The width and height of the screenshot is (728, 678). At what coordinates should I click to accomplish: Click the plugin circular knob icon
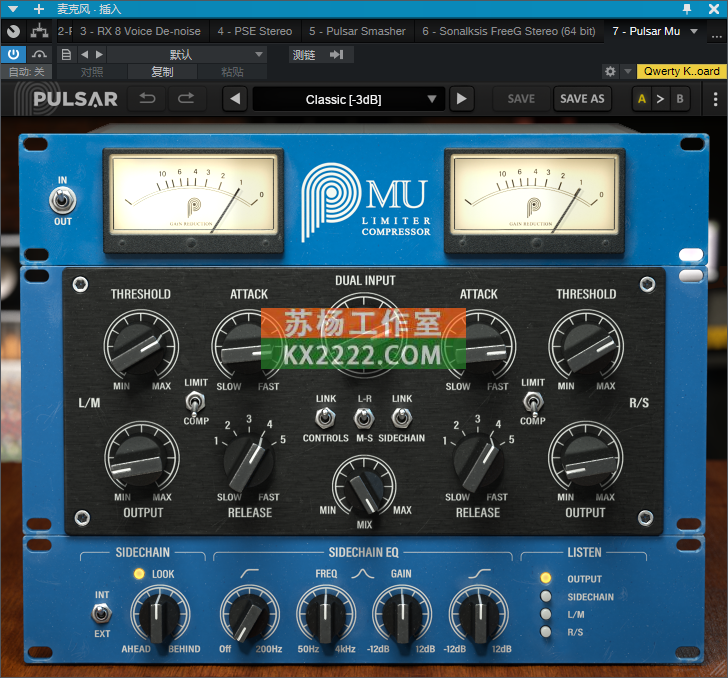click(13, 31)
